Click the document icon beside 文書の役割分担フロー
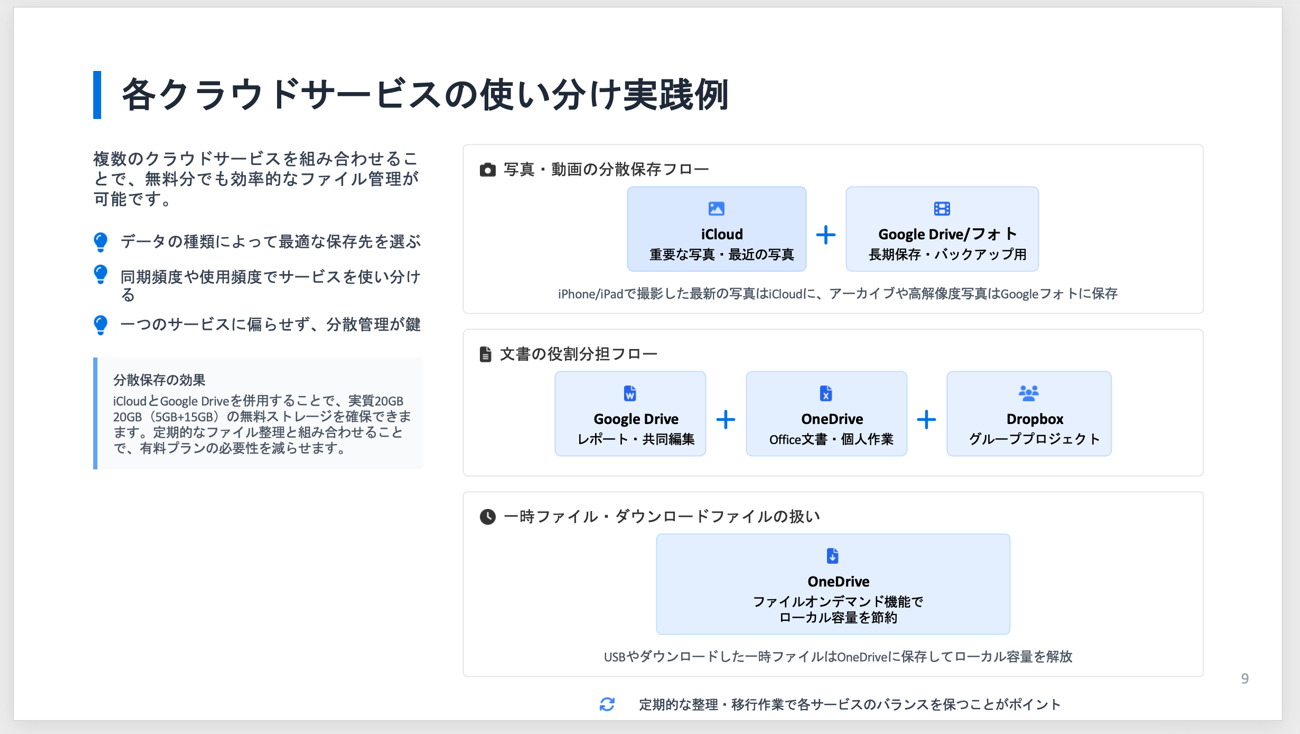Image resolution: width=1300 pixels, height=734 pixels. [485, 354]
